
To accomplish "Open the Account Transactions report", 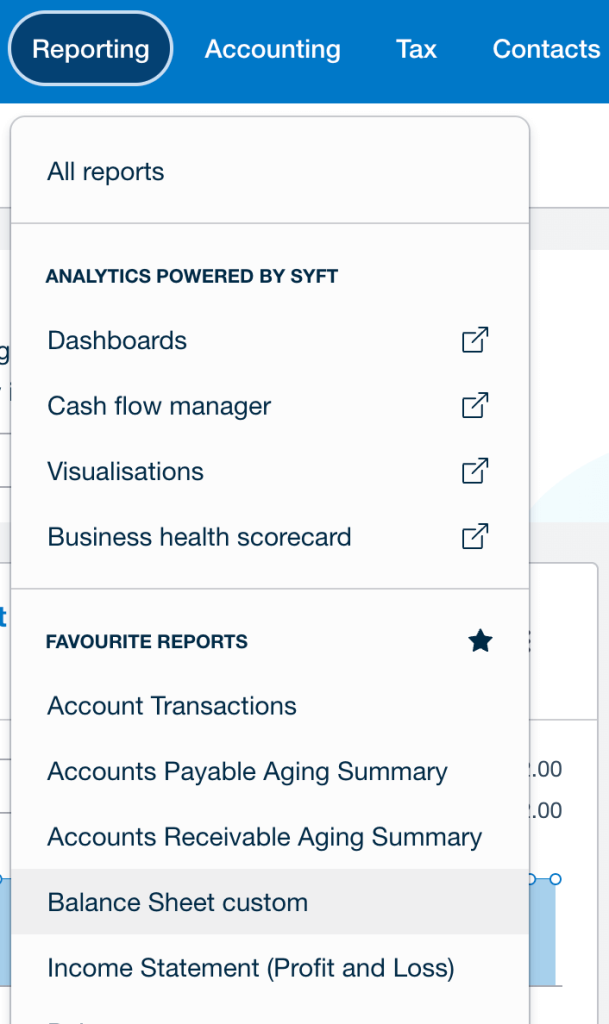I will 172,706.
